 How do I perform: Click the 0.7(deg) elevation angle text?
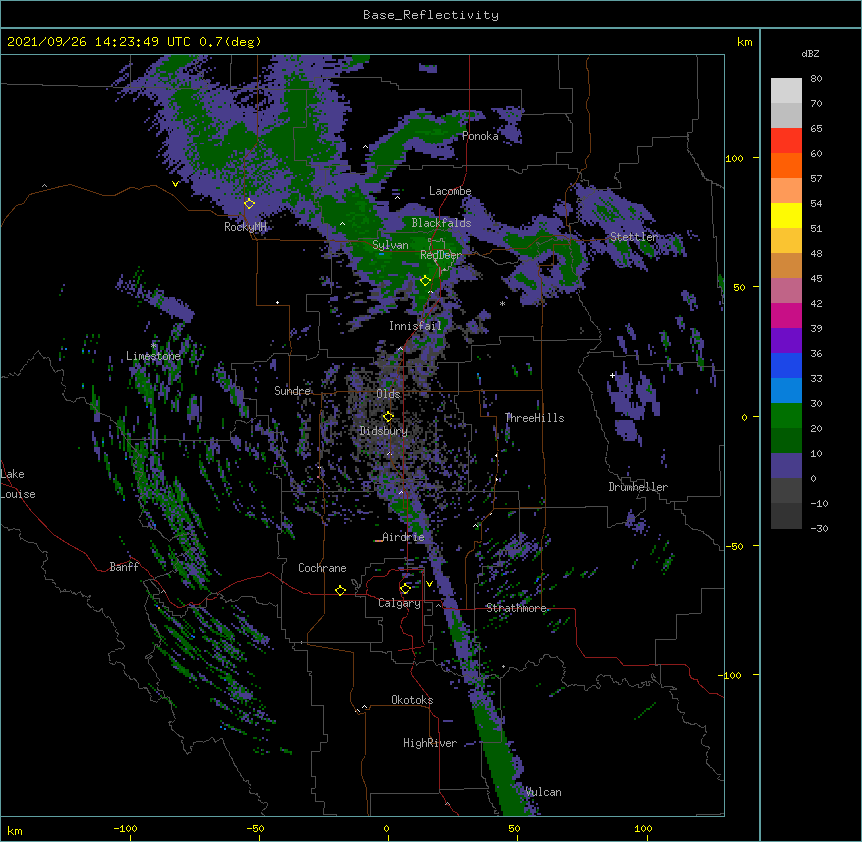point(230,42)
